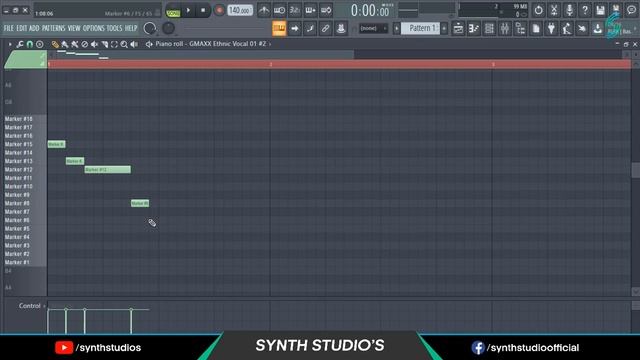This screenshot has width=640, height=360.
Task: Open the help question mark
Action: [585, 10]
